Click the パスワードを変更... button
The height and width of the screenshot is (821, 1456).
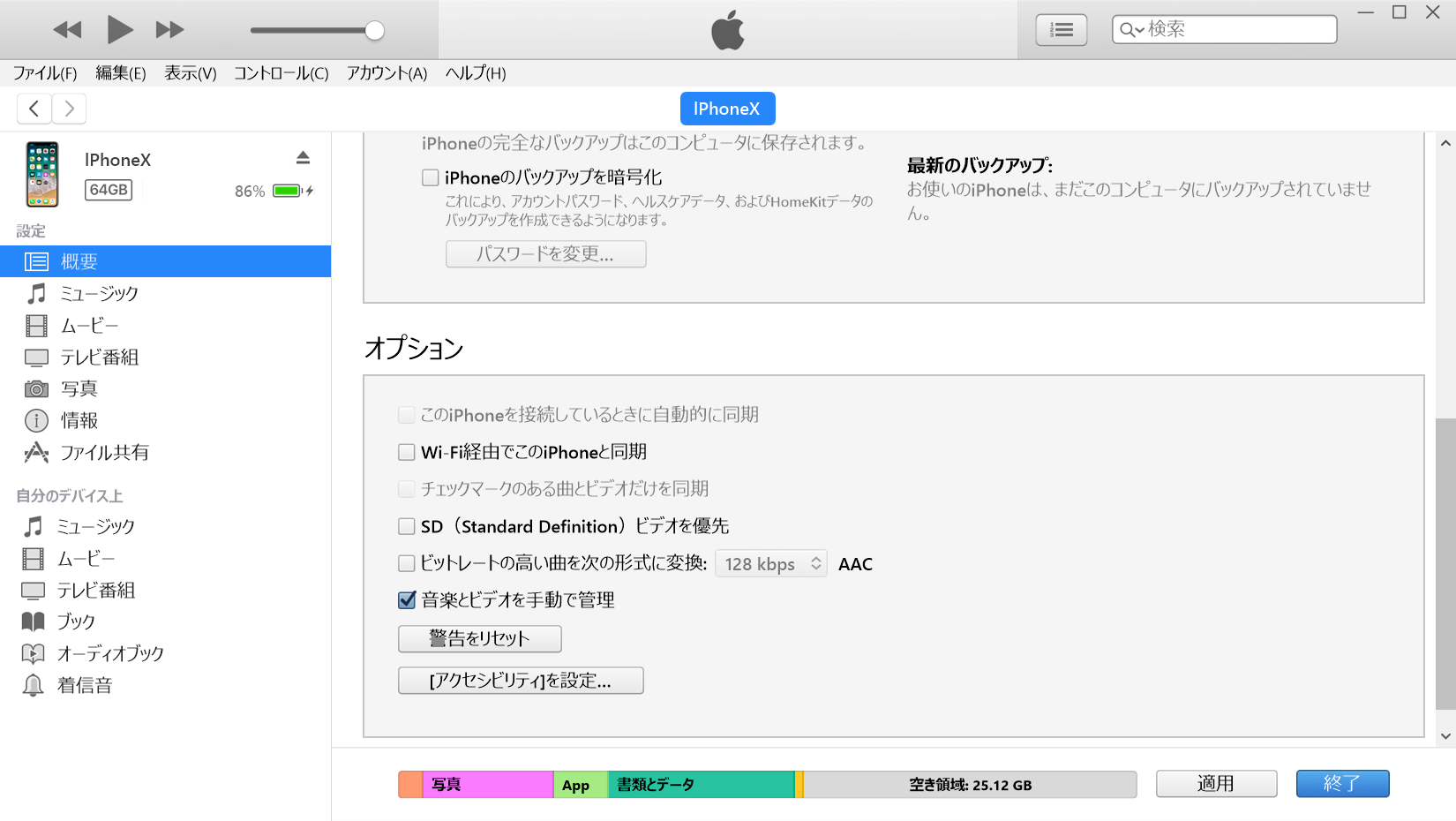click(545, 254)
